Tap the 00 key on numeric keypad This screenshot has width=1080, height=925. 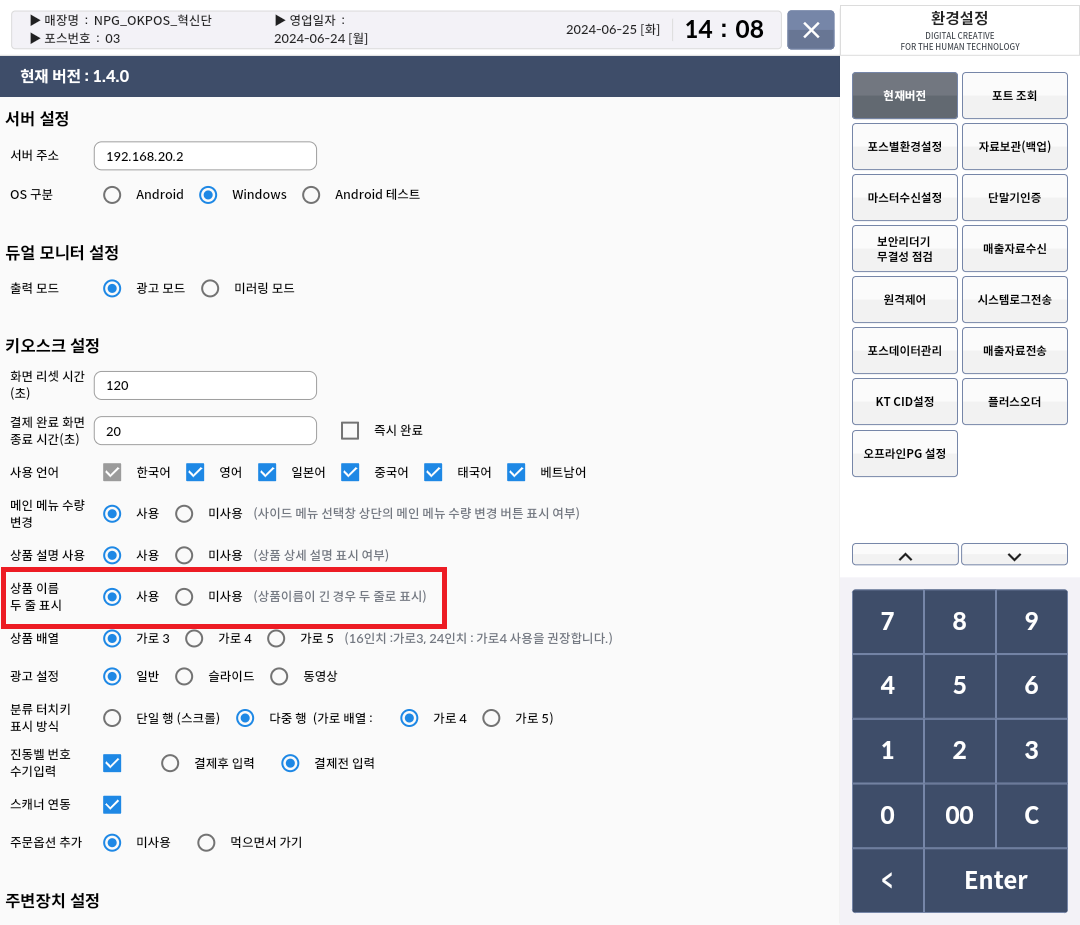point(959,816)
